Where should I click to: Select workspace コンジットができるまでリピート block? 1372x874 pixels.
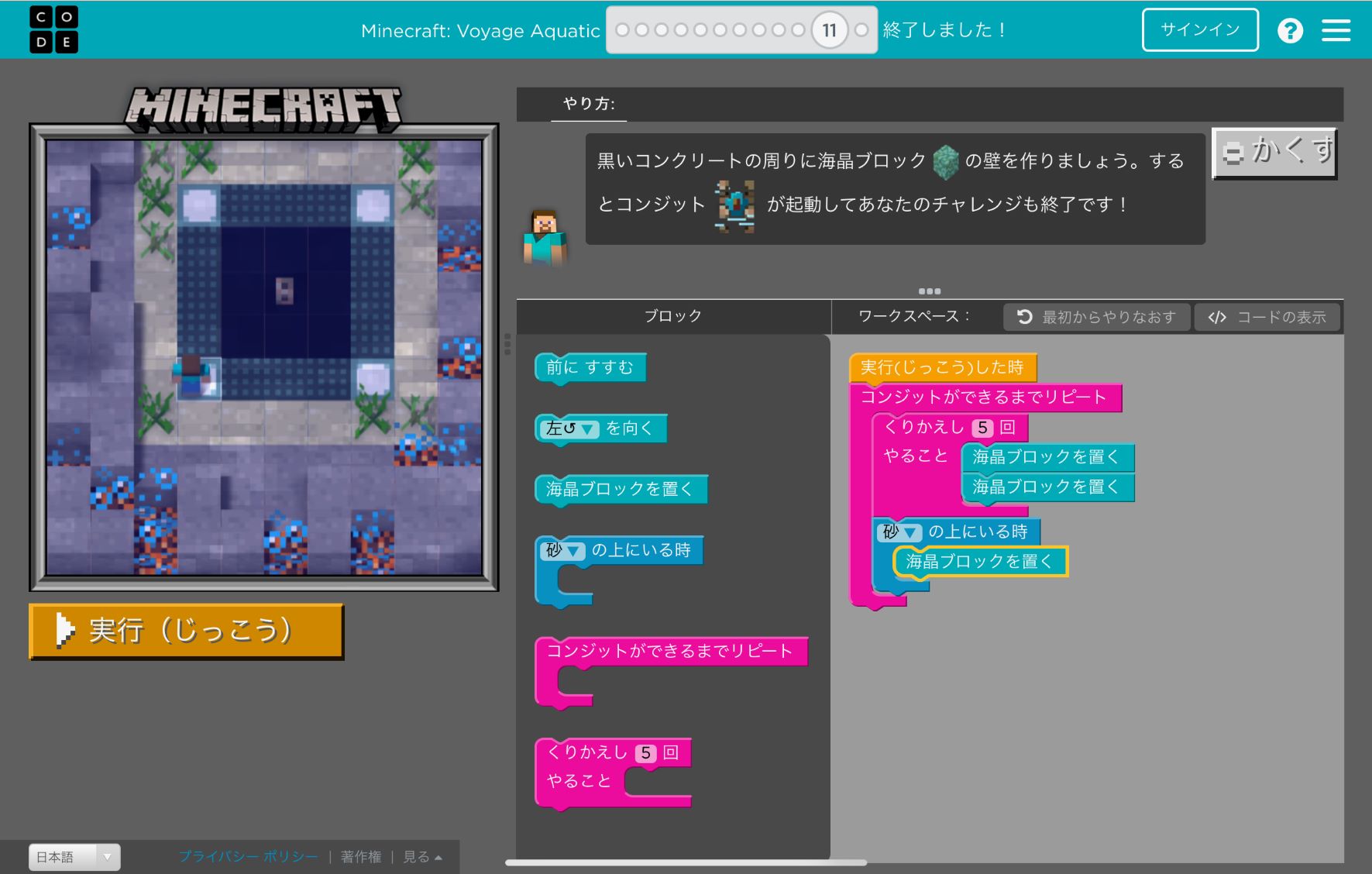click(x=985, y=397)
